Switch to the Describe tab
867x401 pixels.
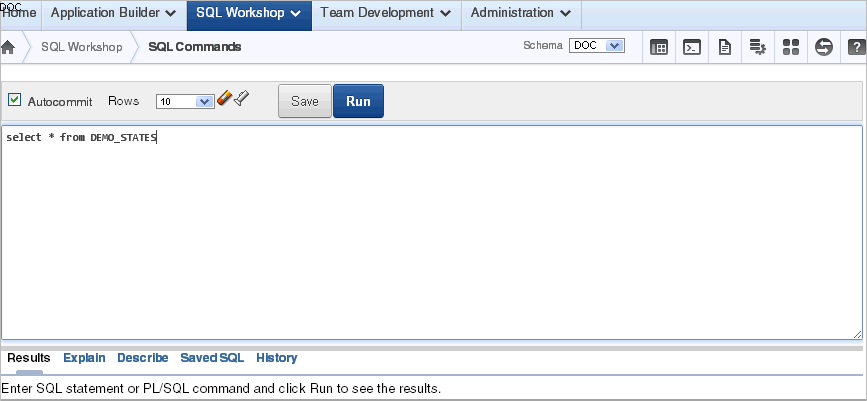point(143,358)
